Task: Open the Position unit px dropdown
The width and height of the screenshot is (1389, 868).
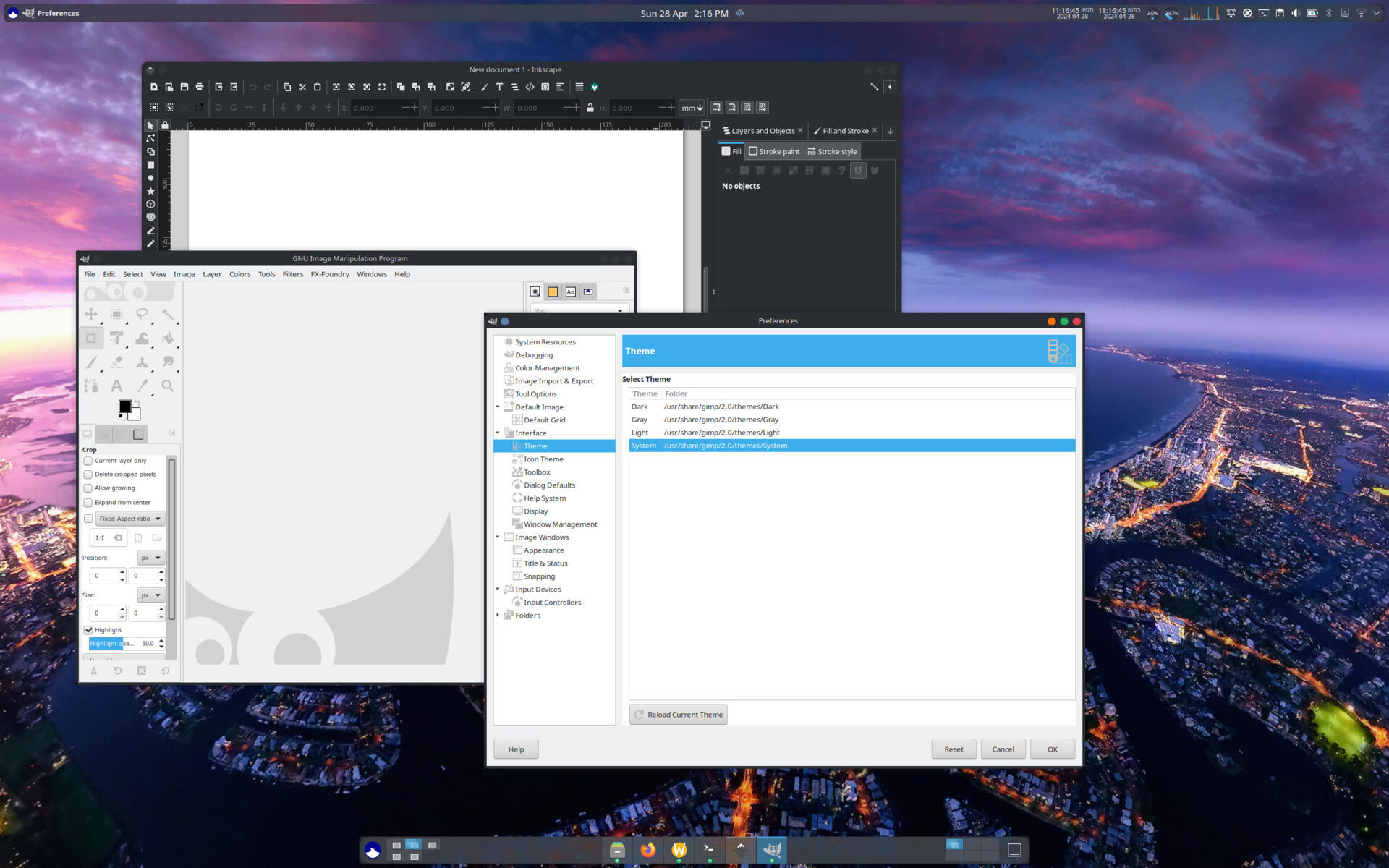Action: 151,558
